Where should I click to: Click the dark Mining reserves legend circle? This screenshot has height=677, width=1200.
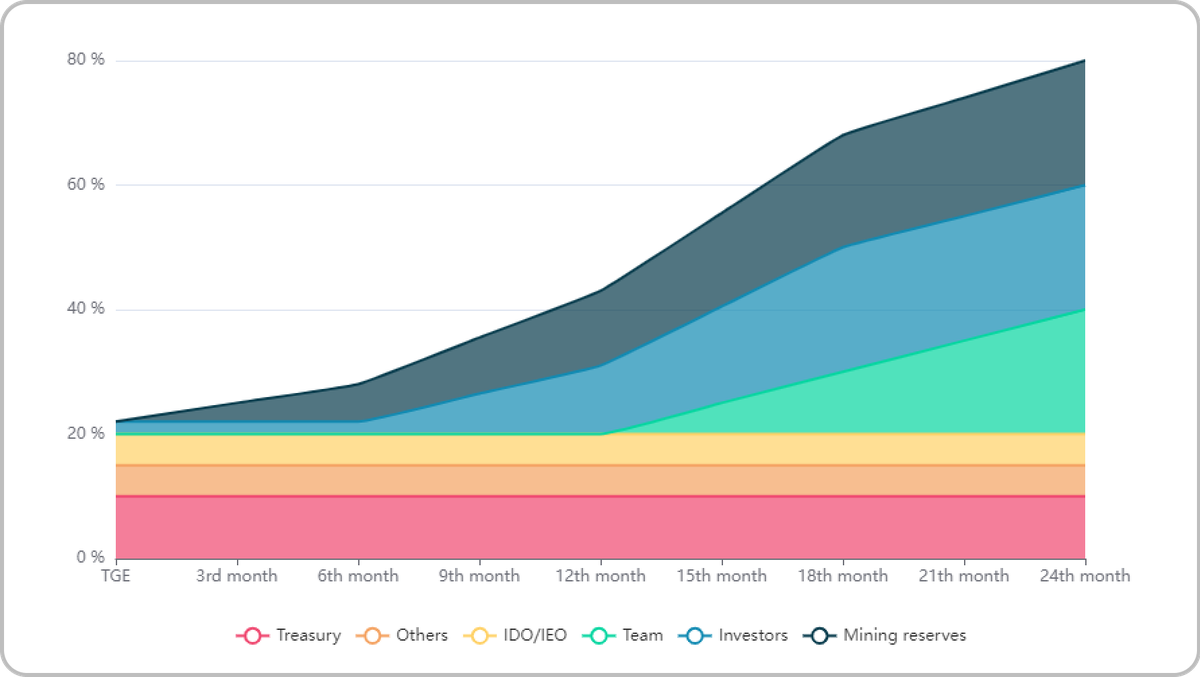point(820,635)
